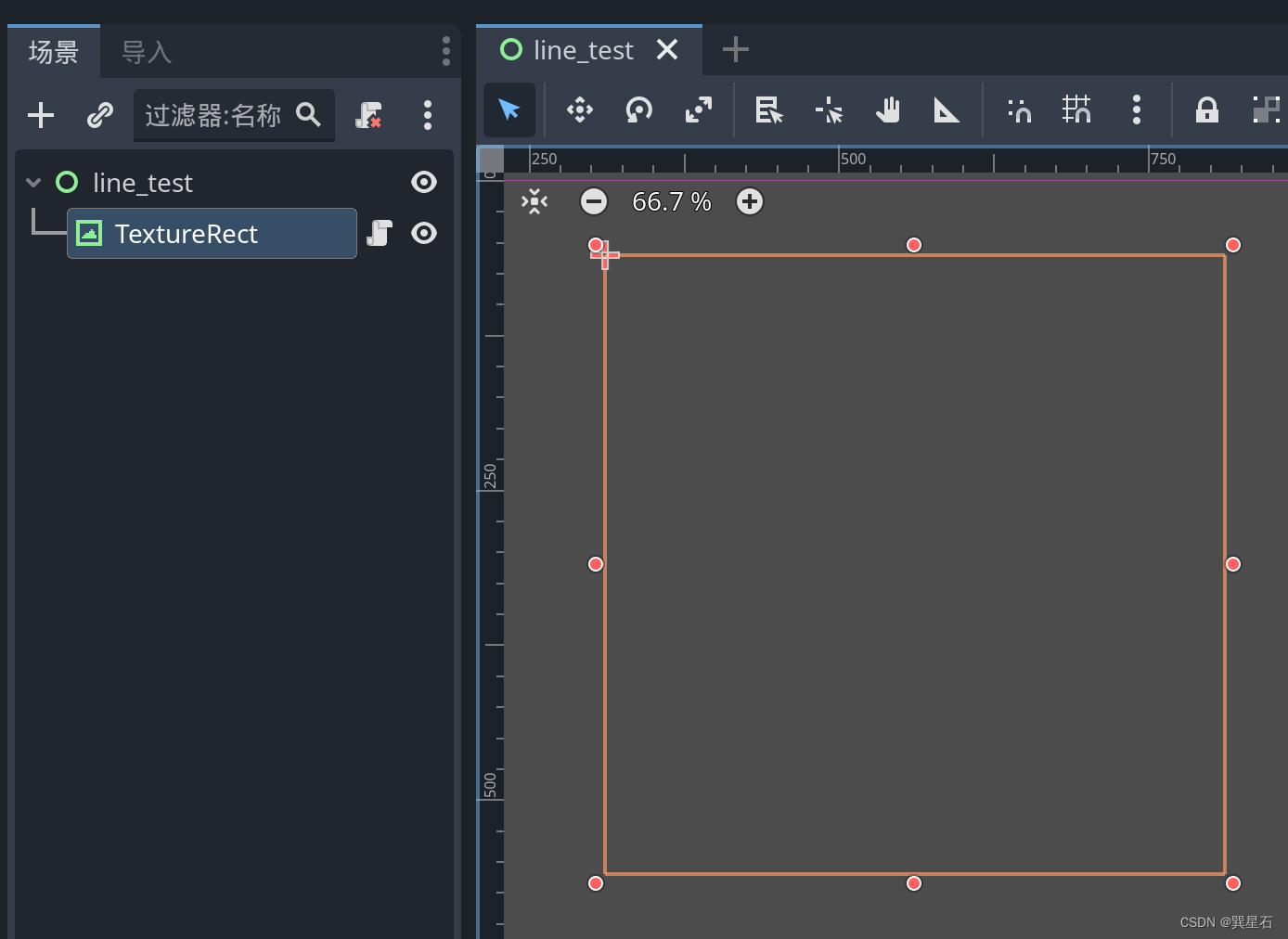Viewport: 1288px width, 939px height.
Task: Activate the Scale mode tool
Action: (699, 110)
